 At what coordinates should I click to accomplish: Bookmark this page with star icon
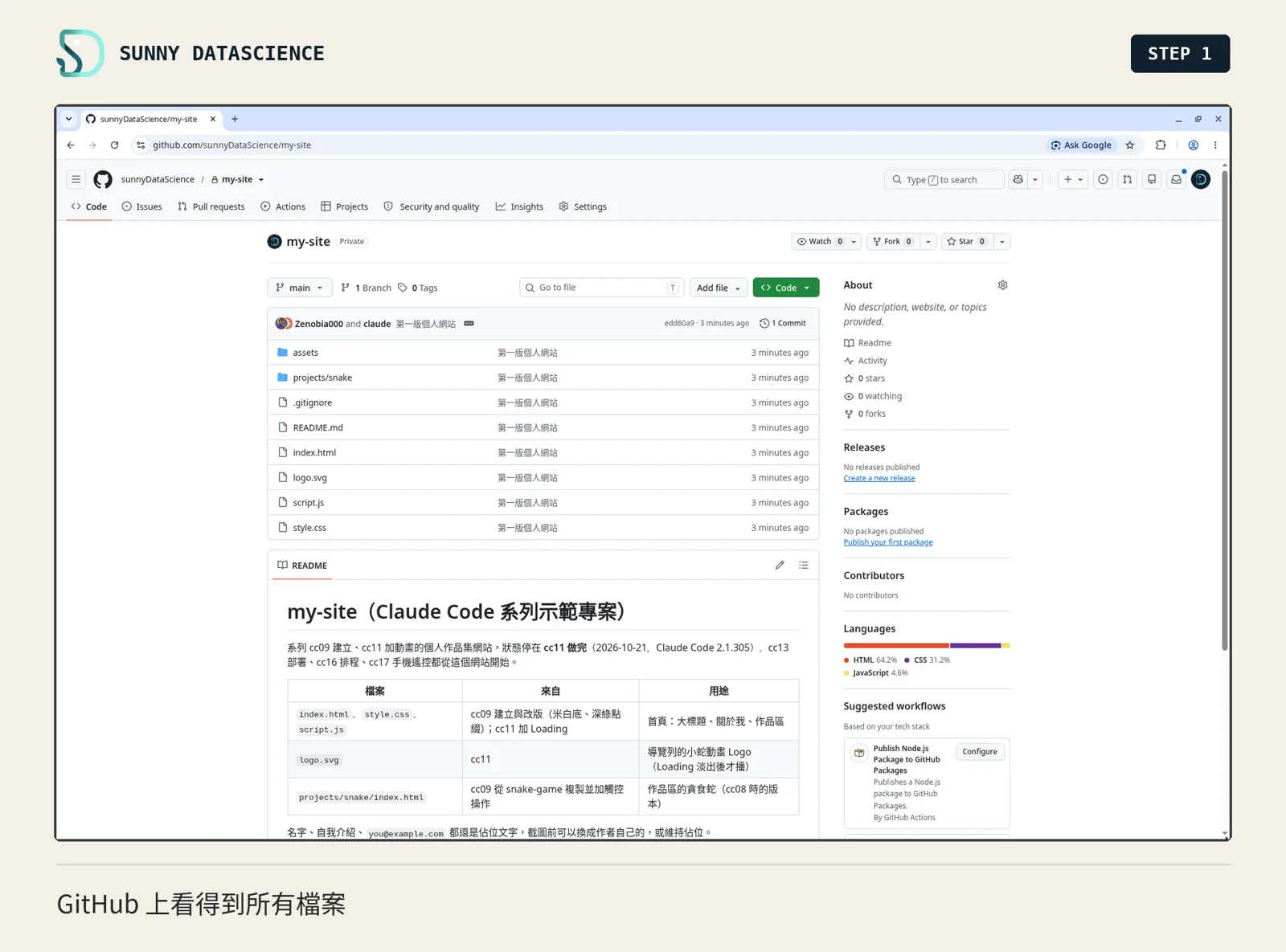click(x=1130, y=145)
